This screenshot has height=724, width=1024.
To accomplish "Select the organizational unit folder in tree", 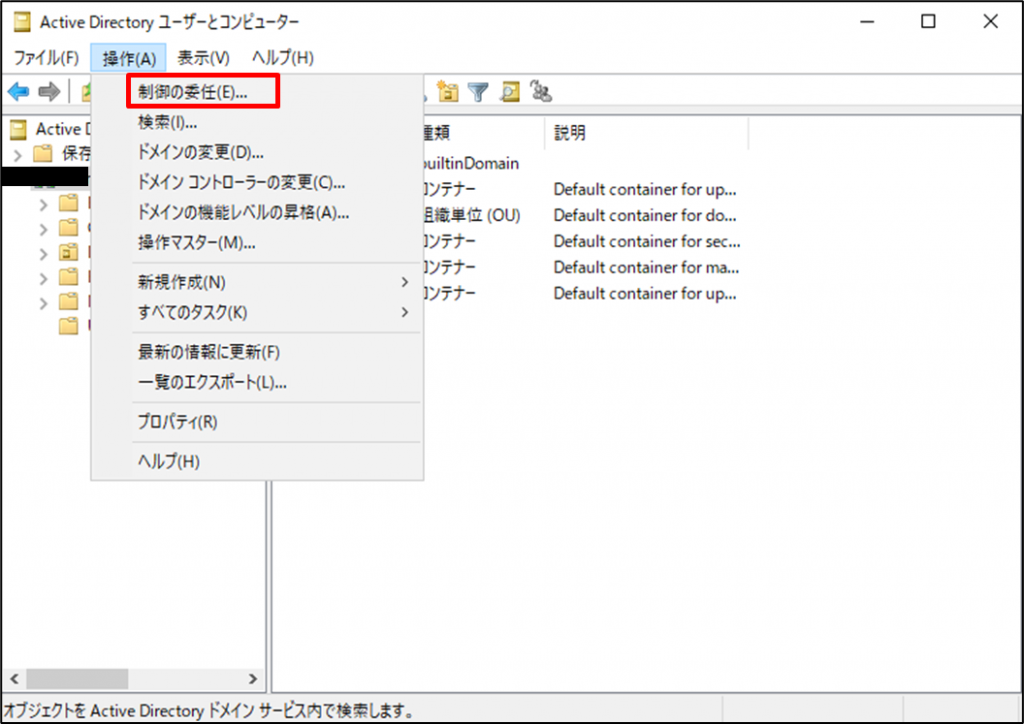I will (x=69, y=252).
